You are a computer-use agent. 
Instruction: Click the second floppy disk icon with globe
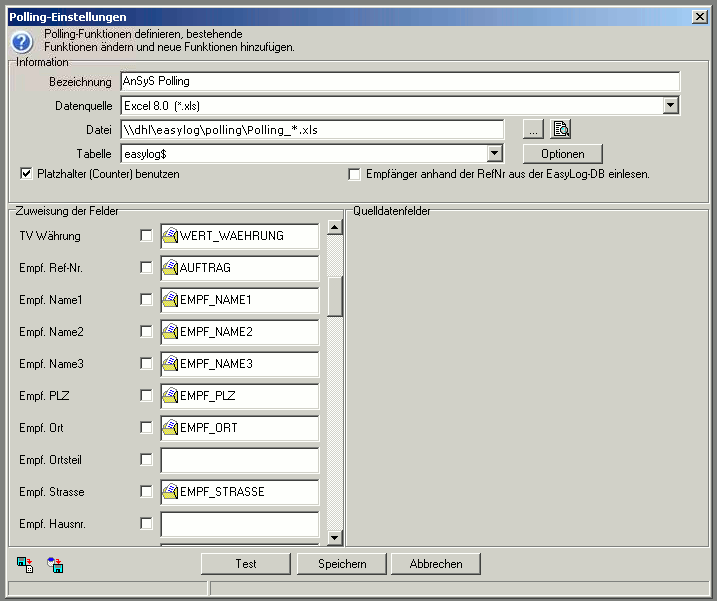point(55,565)
